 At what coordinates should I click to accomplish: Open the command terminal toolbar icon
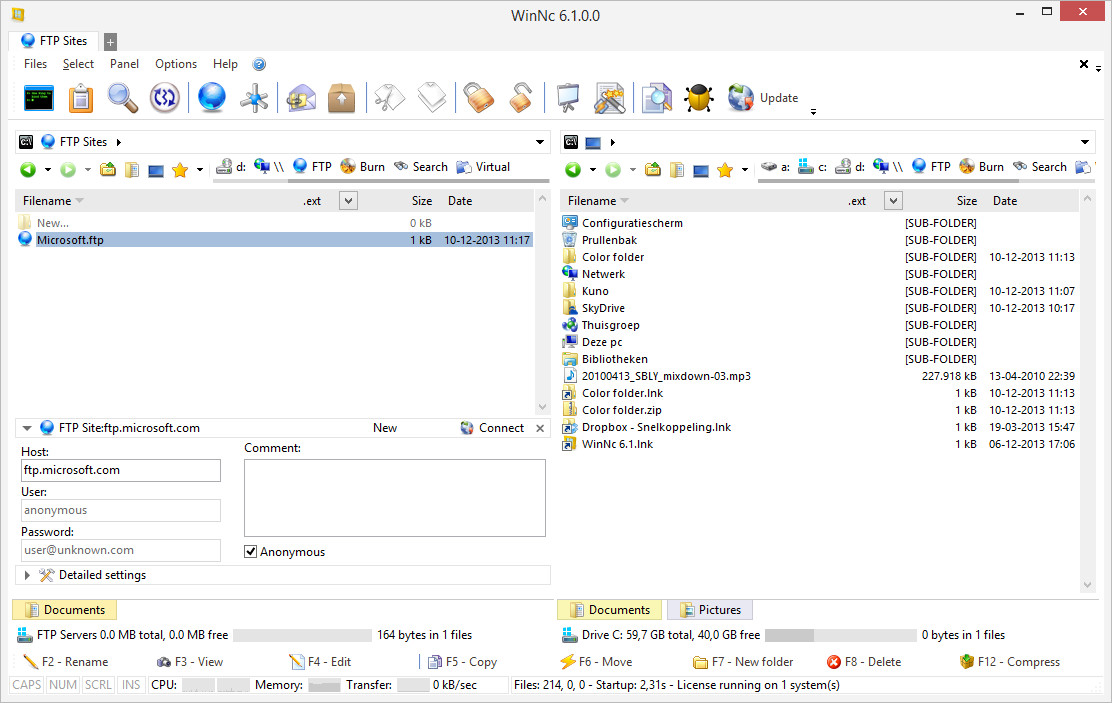(38, 98)
